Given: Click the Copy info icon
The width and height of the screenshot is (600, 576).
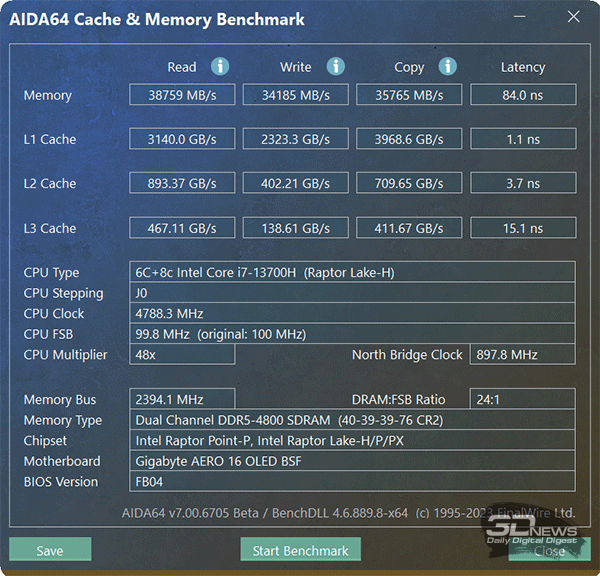Looking at the screenshot, I should coord(448,67).
